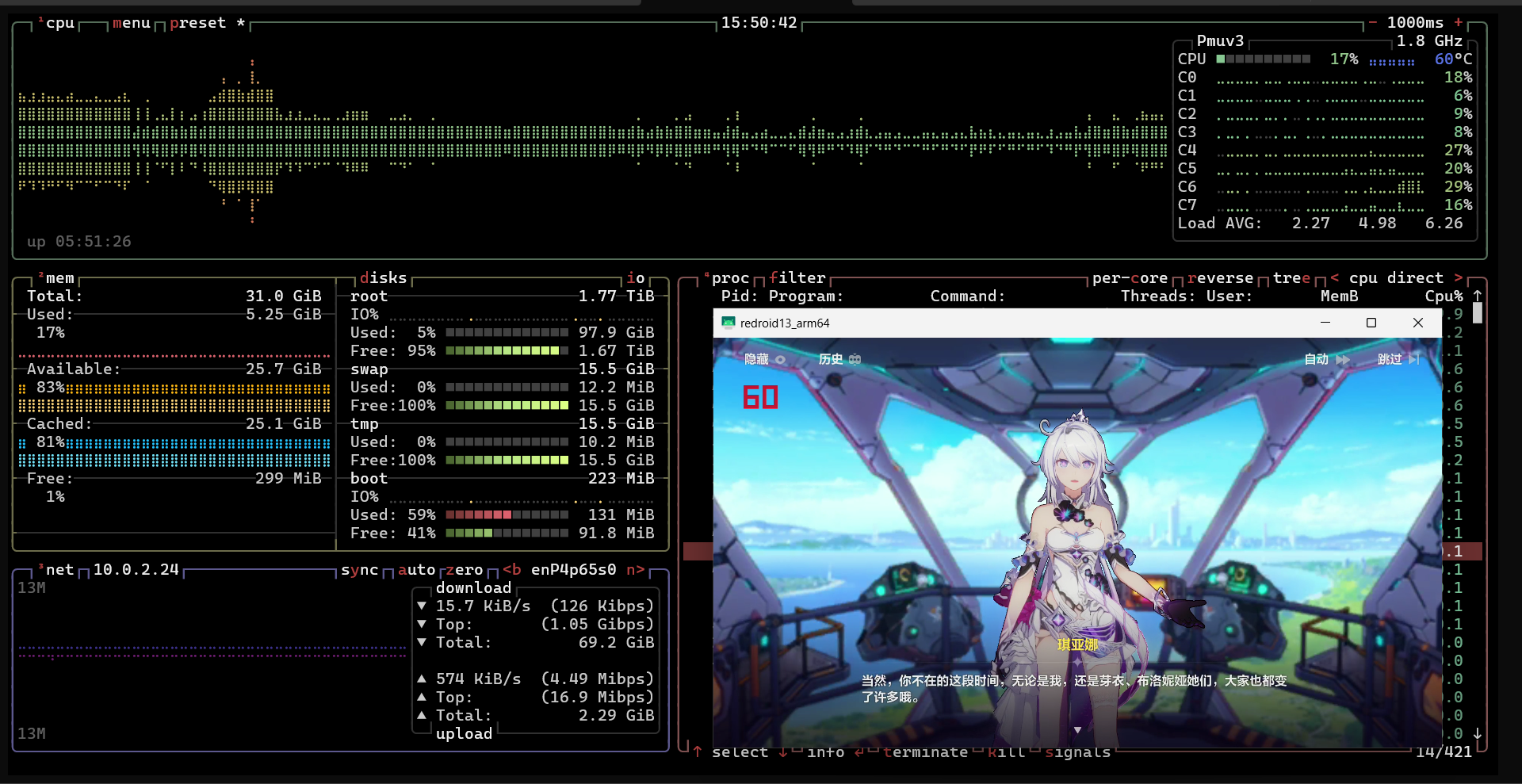Image resolution: width=1522 pixels, height=784 pixels.
Task: Toggle net graph sync scaling
Action: point(360,569)
